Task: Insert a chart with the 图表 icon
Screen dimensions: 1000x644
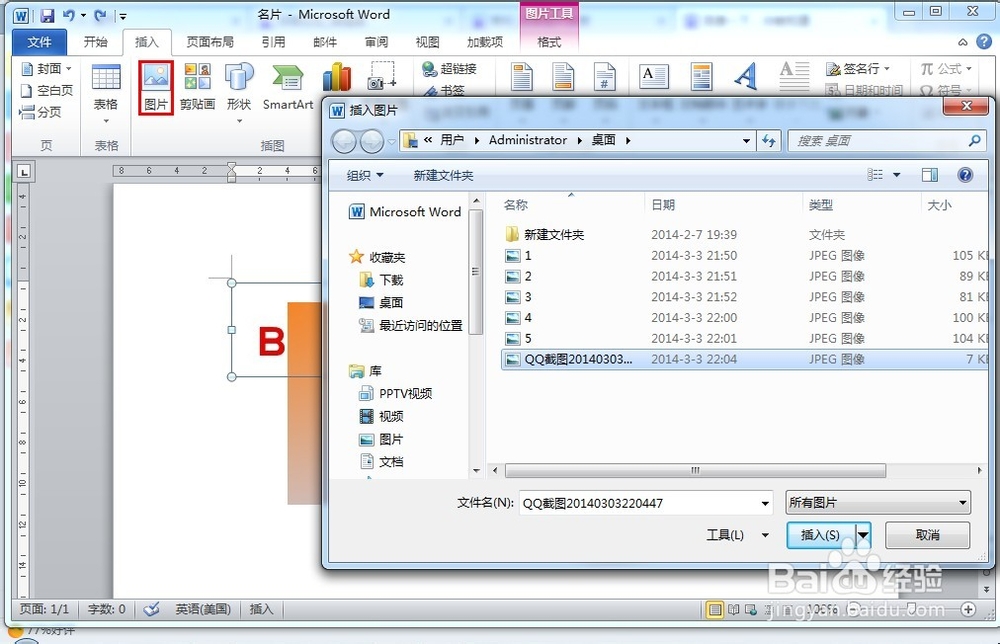Action: (x=337, y=80)
